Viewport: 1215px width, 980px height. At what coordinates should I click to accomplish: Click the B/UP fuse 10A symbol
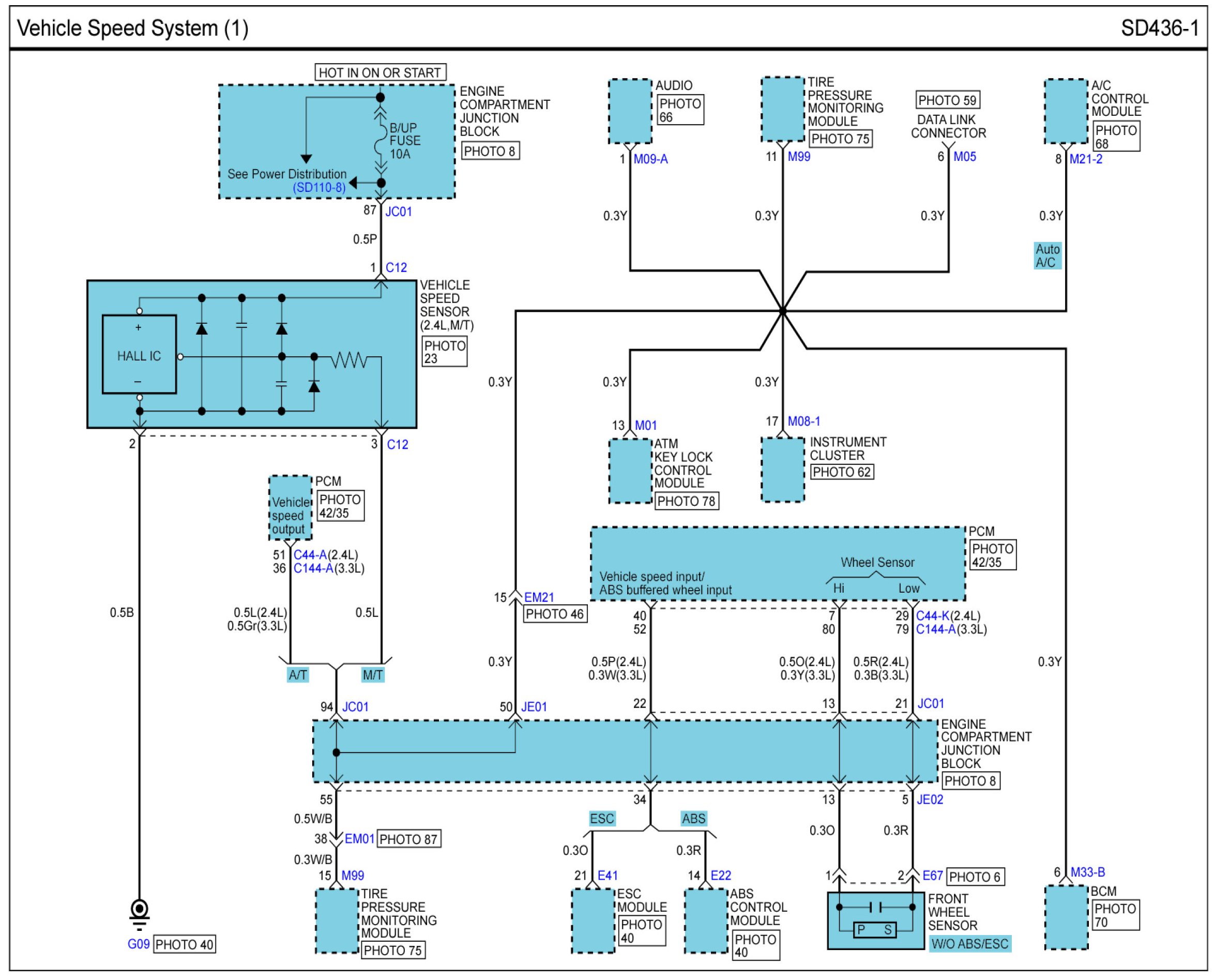pos(381,141)
